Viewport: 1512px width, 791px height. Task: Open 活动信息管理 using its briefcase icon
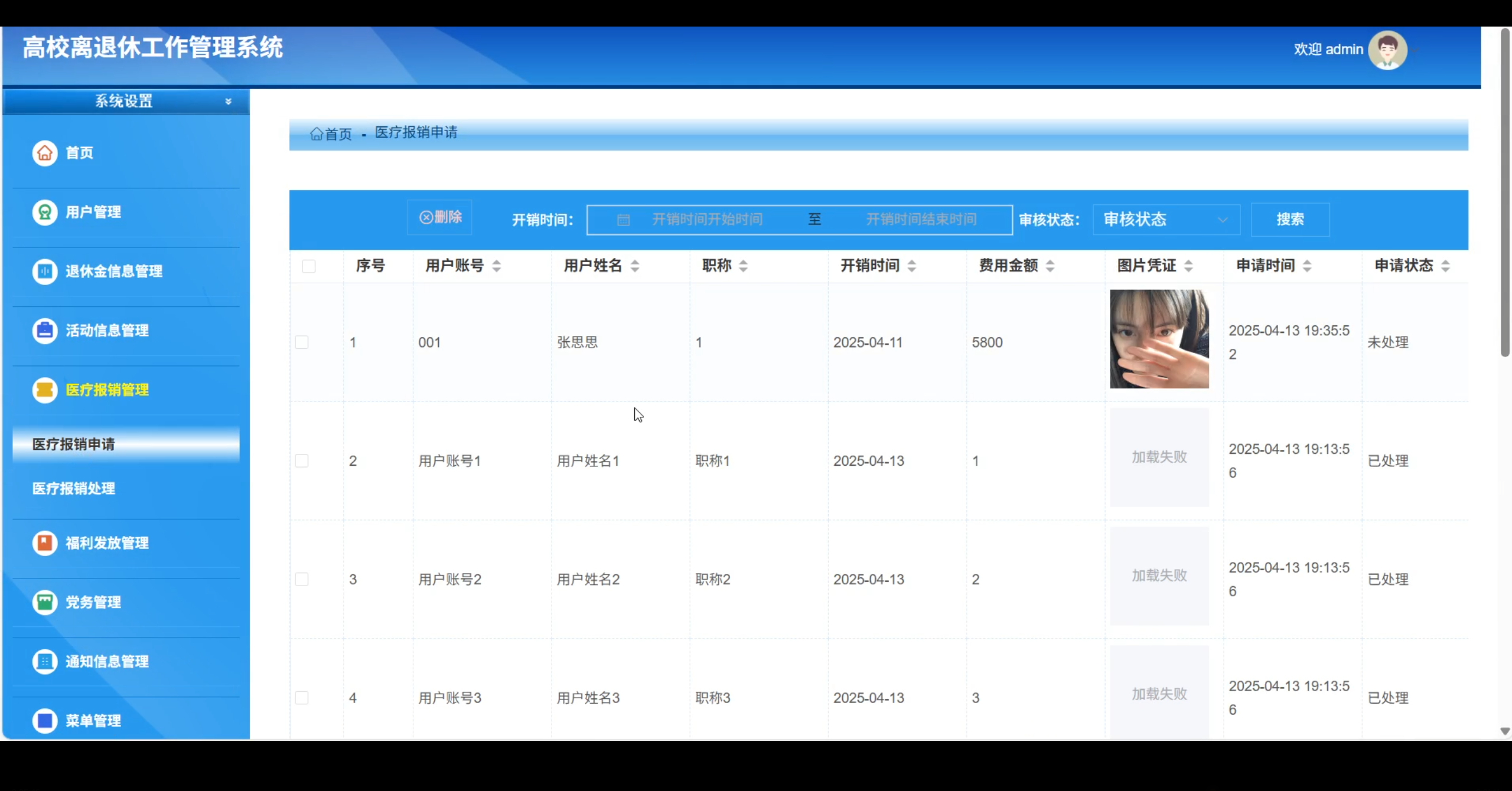point(44,331)
